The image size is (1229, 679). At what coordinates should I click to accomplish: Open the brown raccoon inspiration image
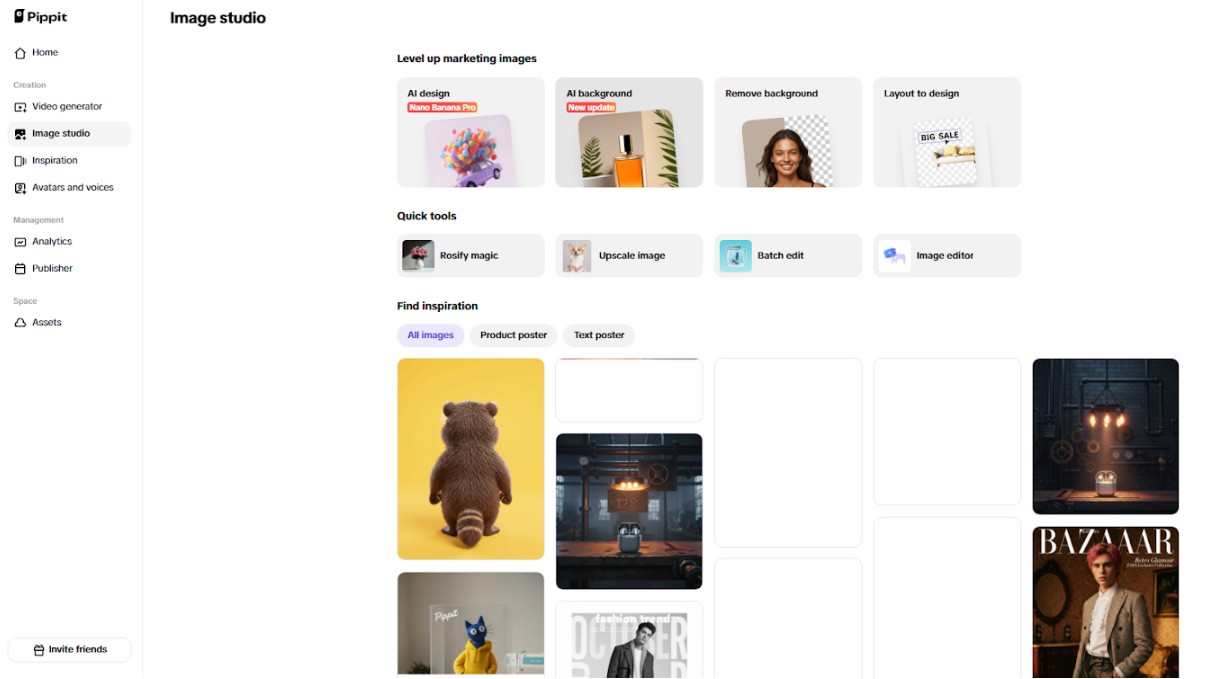click(x=470, y=459)
